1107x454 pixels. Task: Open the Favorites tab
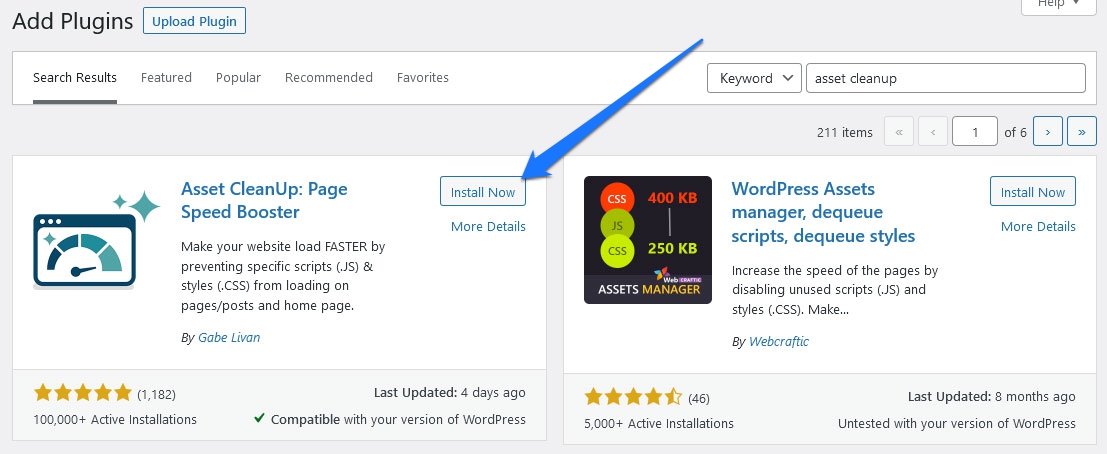pos(423,78)
